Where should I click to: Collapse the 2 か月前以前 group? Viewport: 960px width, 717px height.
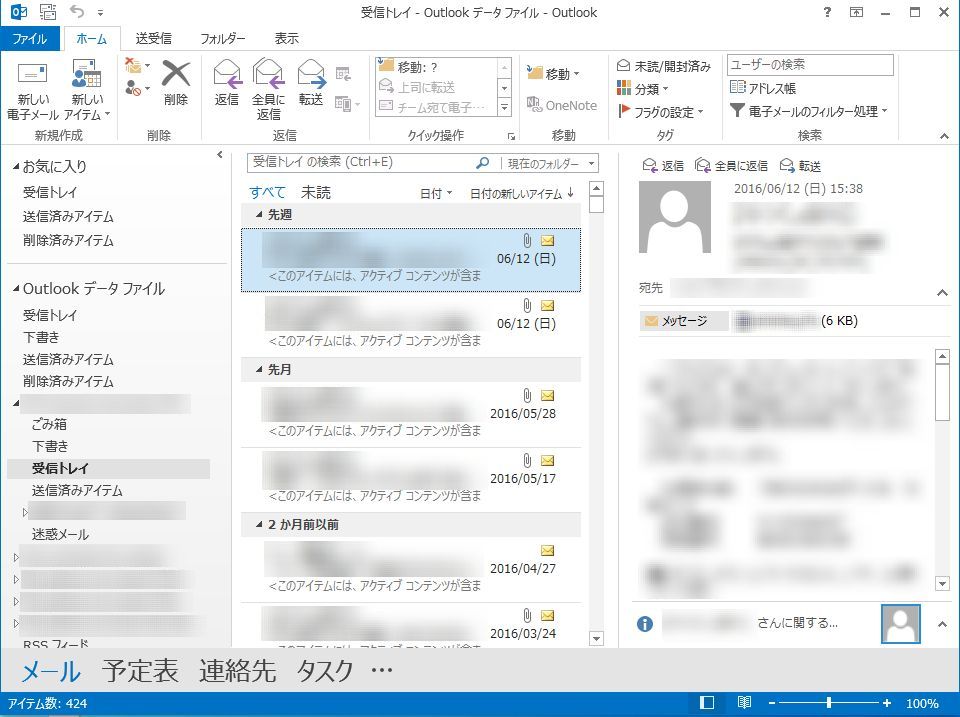259,524
